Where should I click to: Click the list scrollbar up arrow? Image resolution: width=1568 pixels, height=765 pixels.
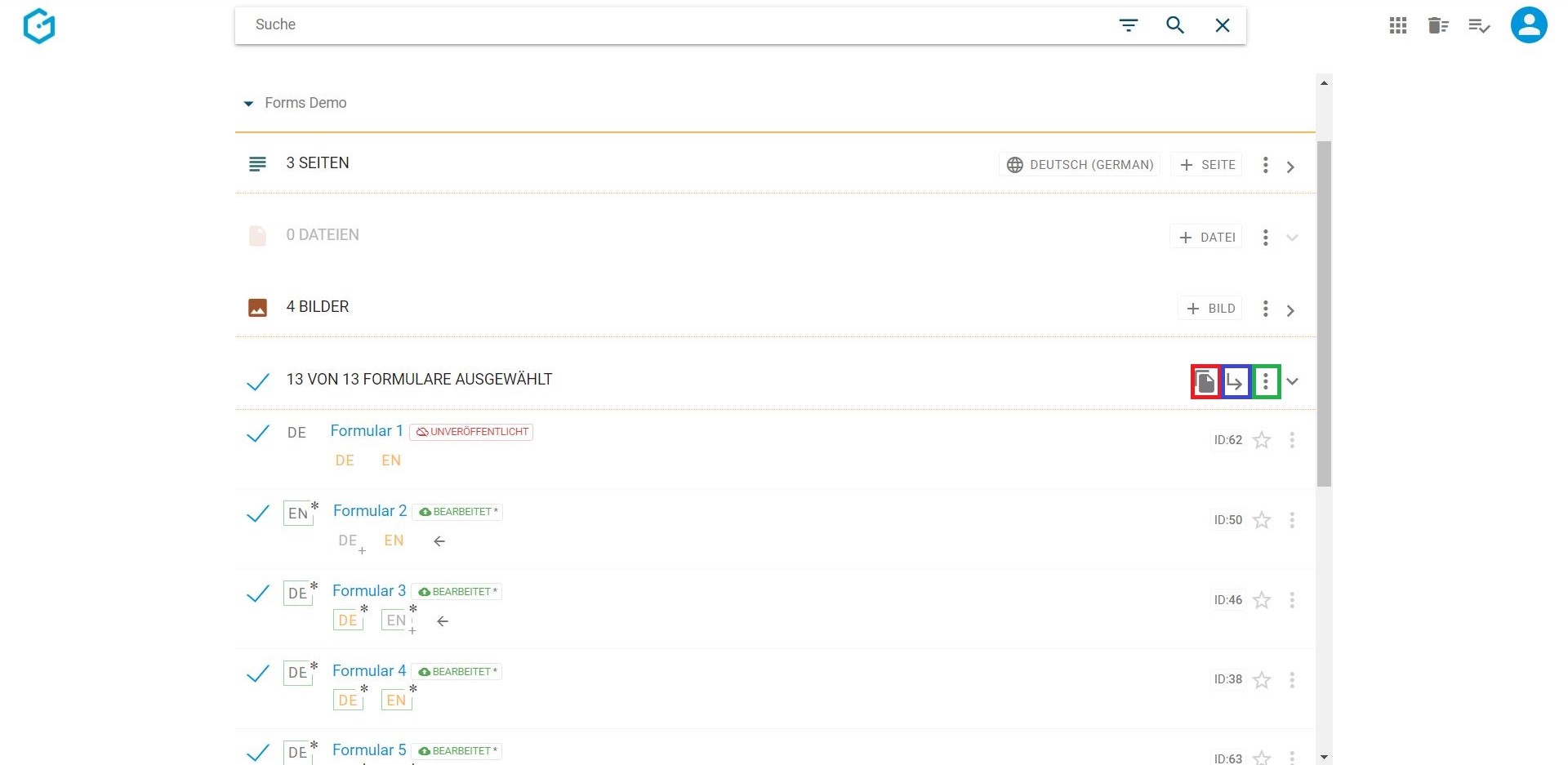[1324, 82]
